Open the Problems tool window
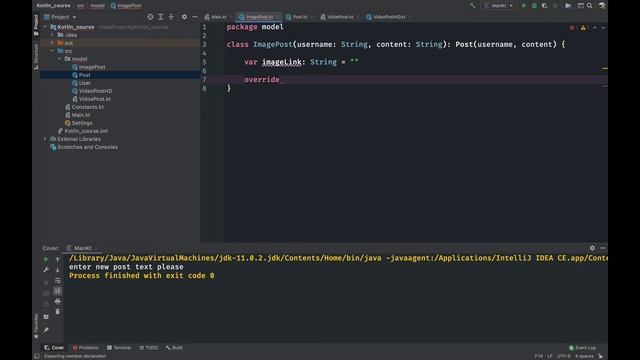The image size is (640, 360). click(85, 348)
